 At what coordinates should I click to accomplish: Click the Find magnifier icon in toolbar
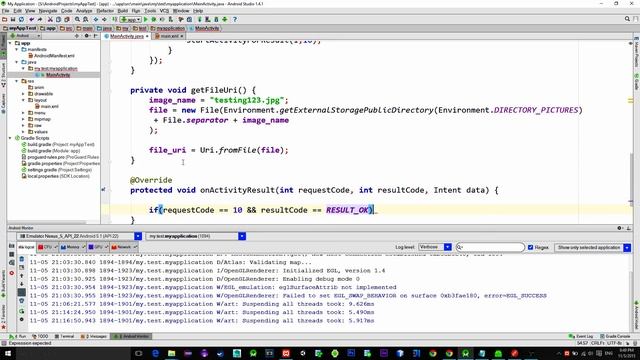[77, 19]
